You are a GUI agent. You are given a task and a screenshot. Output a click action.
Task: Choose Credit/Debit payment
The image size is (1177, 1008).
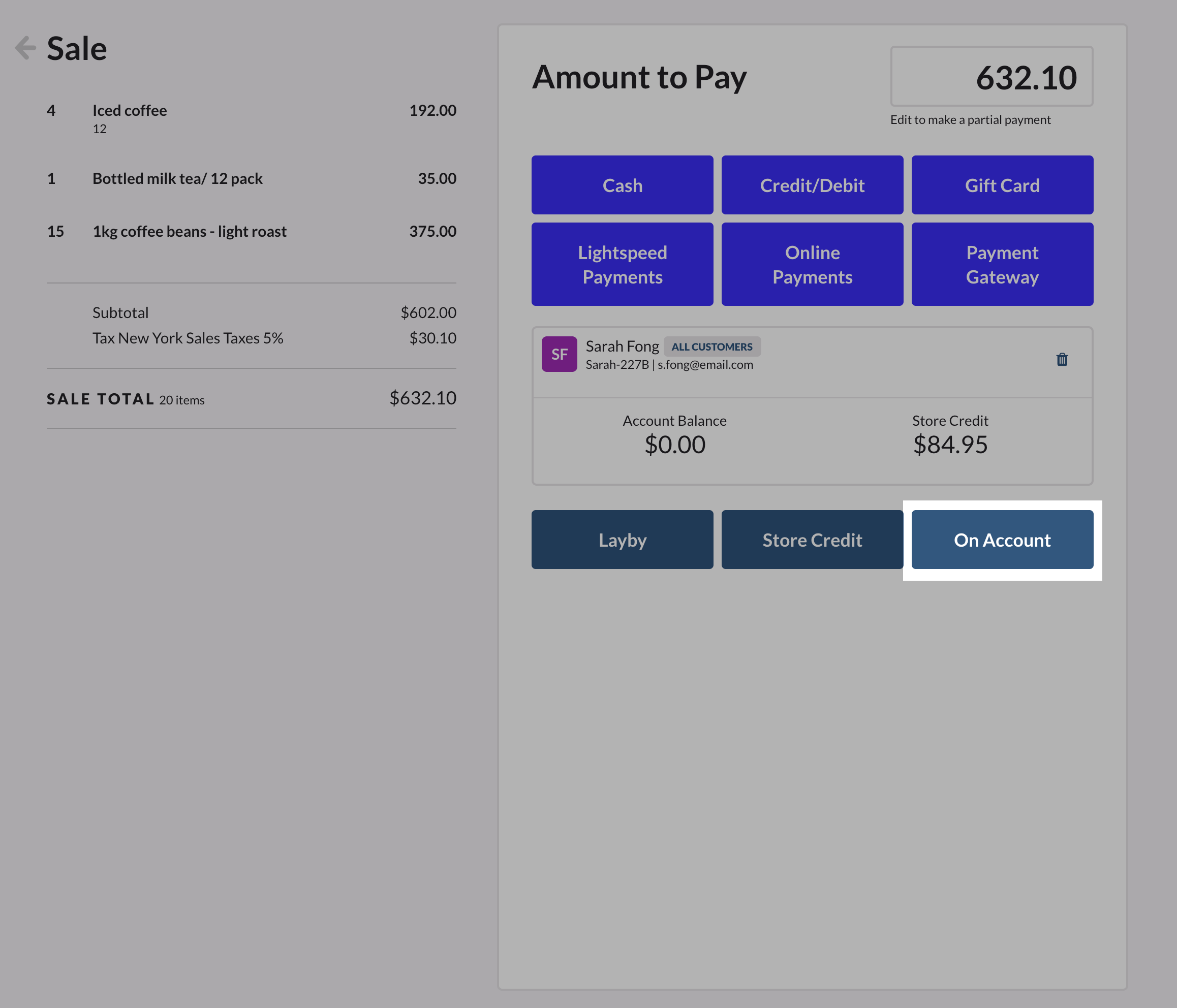pyautogui.click(x=812, y=185)
